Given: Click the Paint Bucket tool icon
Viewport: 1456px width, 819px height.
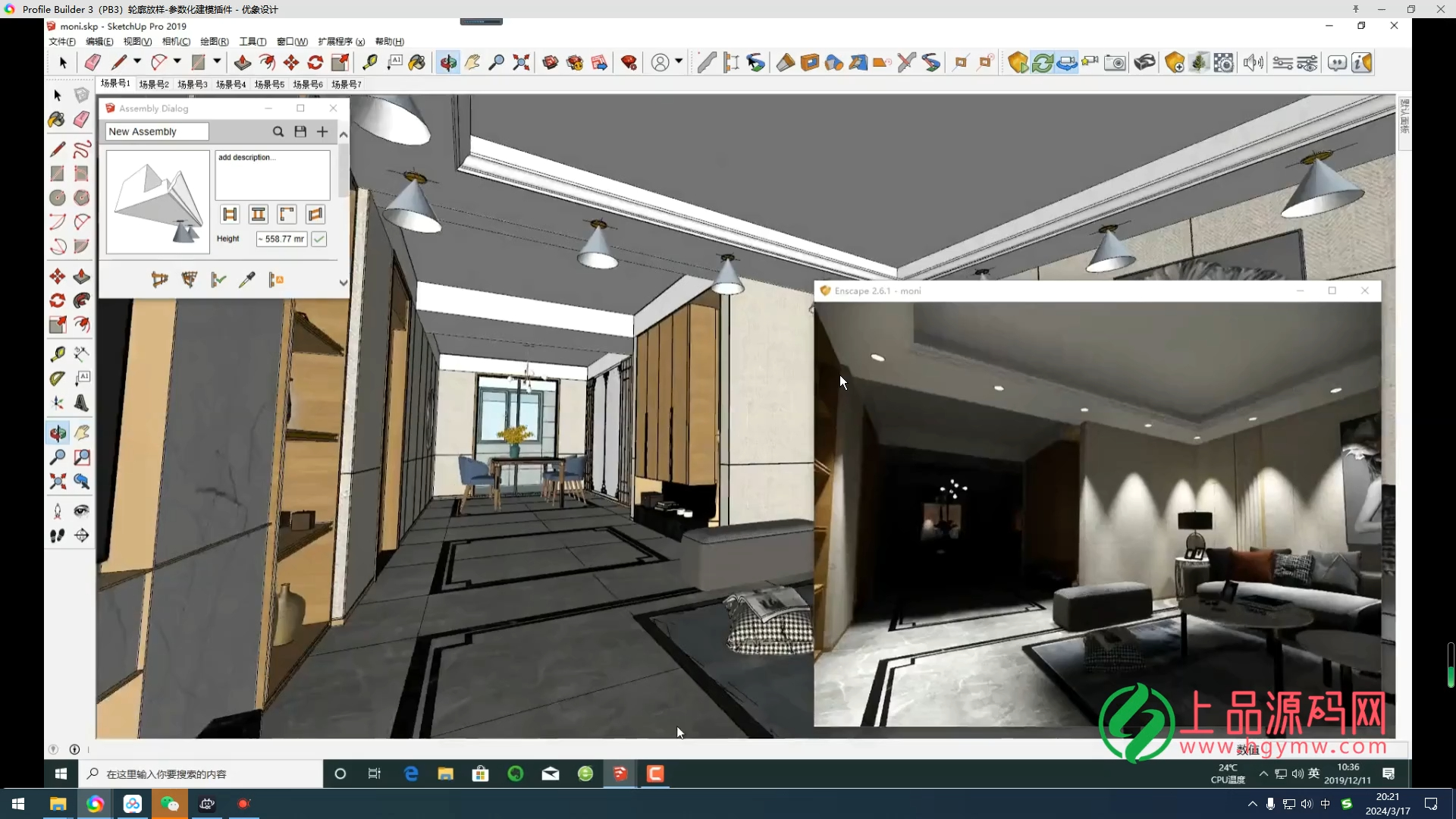Looking at the screenshot, I should click(x=417, y=62).
